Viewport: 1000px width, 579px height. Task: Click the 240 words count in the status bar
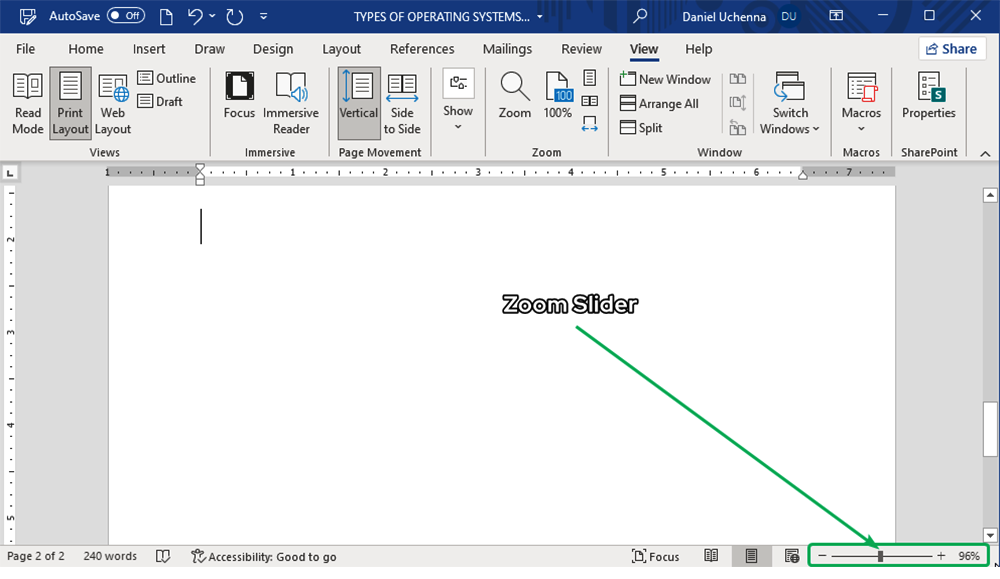point(110,556)
